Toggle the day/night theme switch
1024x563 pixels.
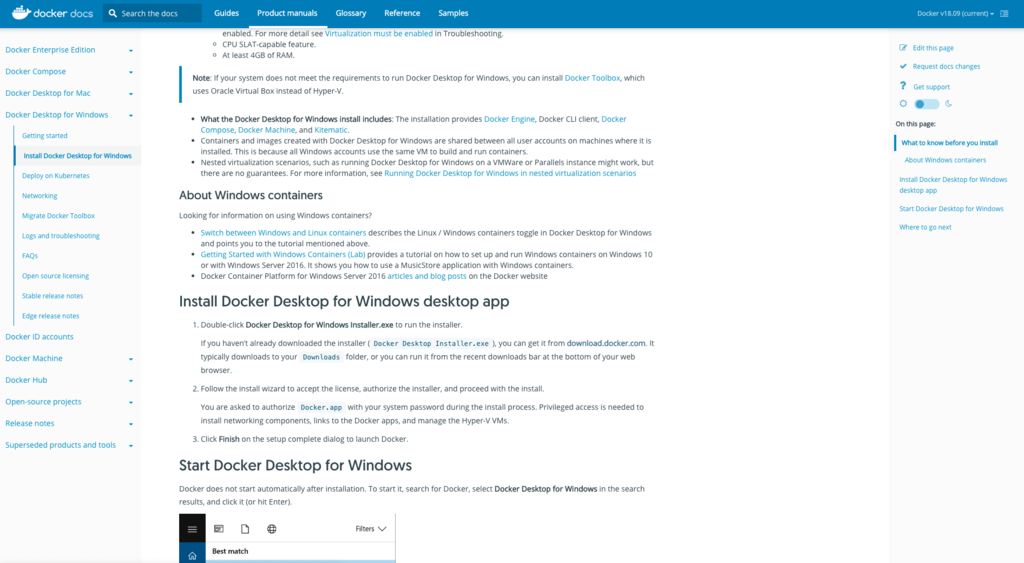[x=926, y=104]
